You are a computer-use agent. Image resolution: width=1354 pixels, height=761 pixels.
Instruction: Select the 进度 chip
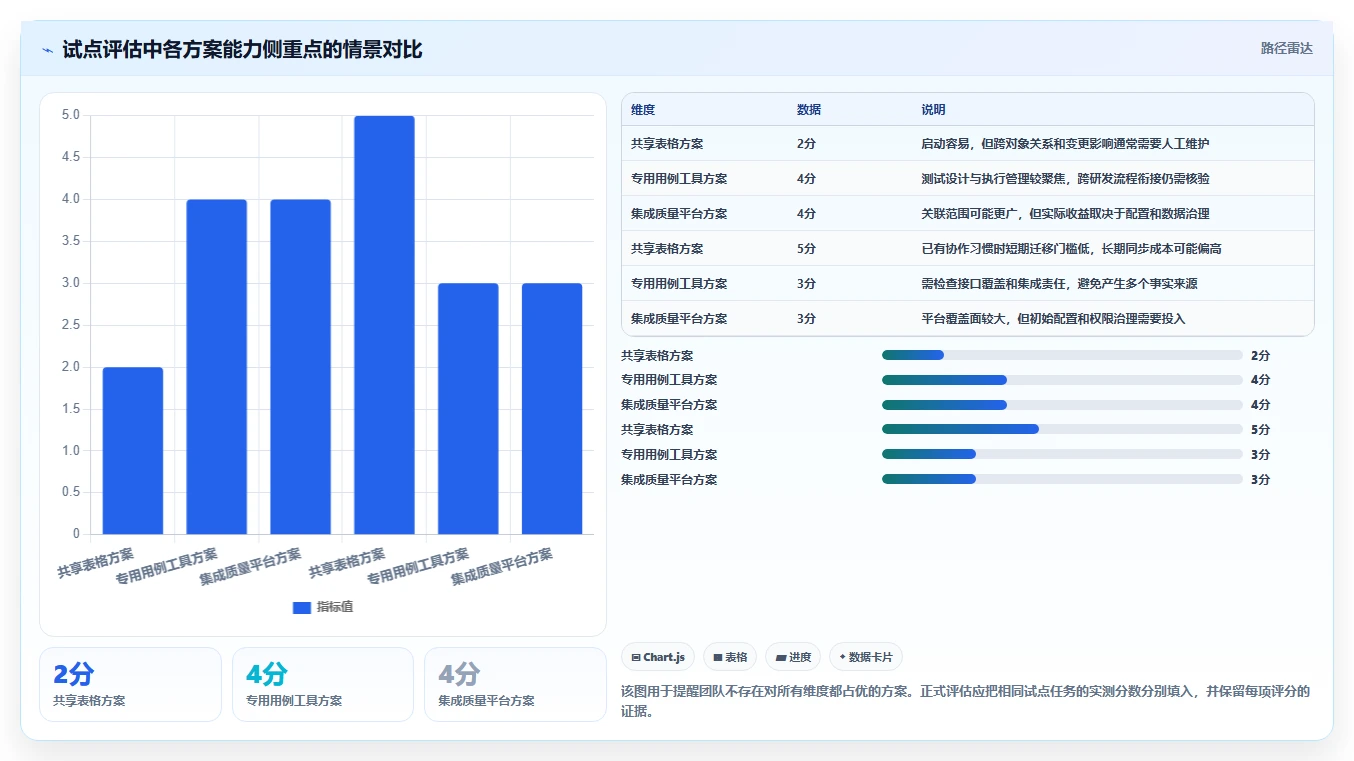coord(793,657)
